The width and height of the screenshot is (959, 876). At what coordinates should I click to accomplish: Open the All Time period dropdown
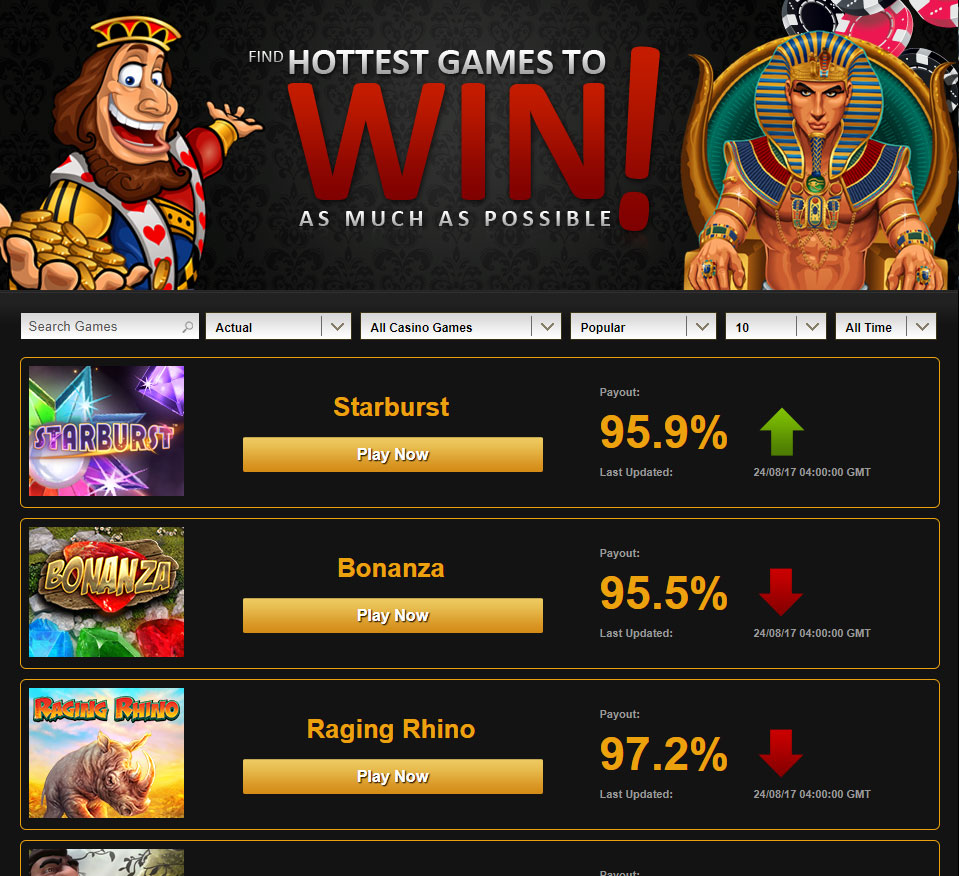(886, 327)
